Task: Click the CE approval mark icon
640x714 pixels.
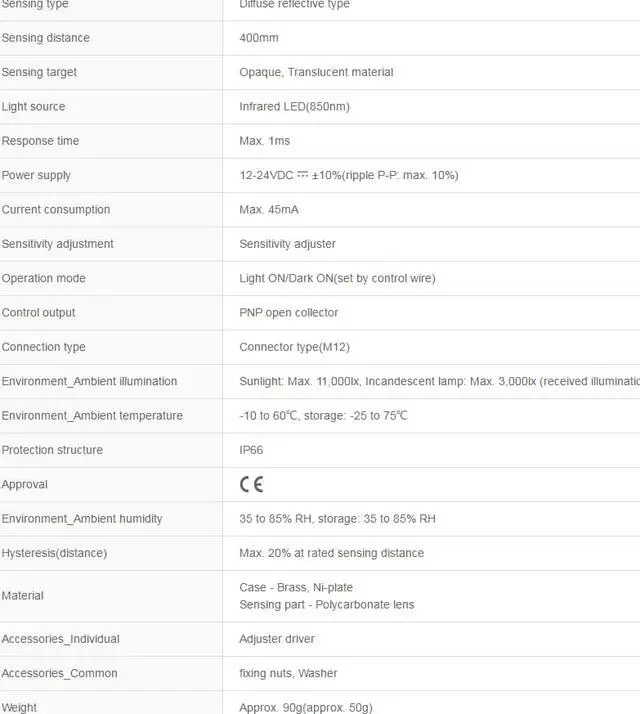Action: tap(251, 485)
